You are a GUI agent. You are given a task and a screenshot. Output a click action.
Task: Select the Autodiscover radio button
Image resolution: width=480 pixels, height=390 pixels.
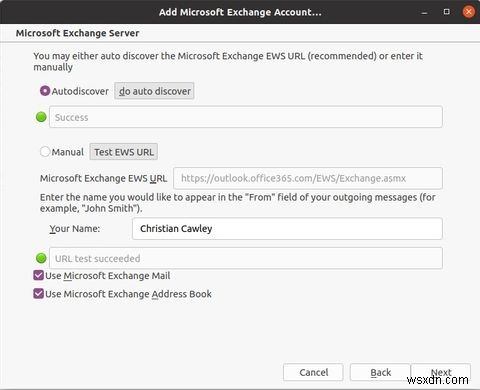(x=45, y=91)
